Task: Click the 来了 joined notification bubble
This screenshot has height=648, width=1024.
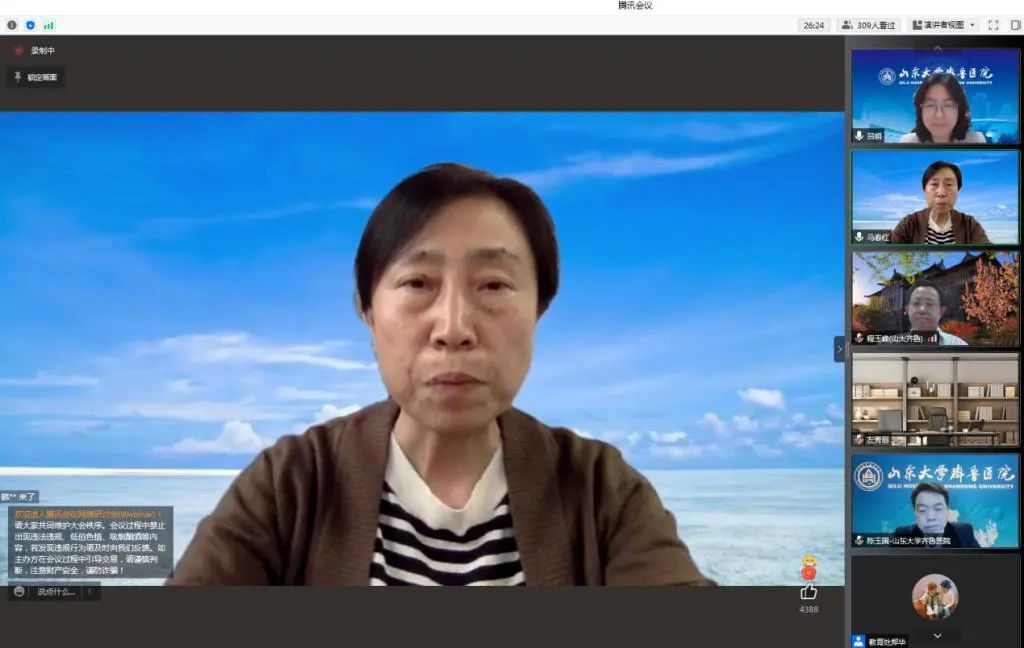Action: click(x=19, y=497)
